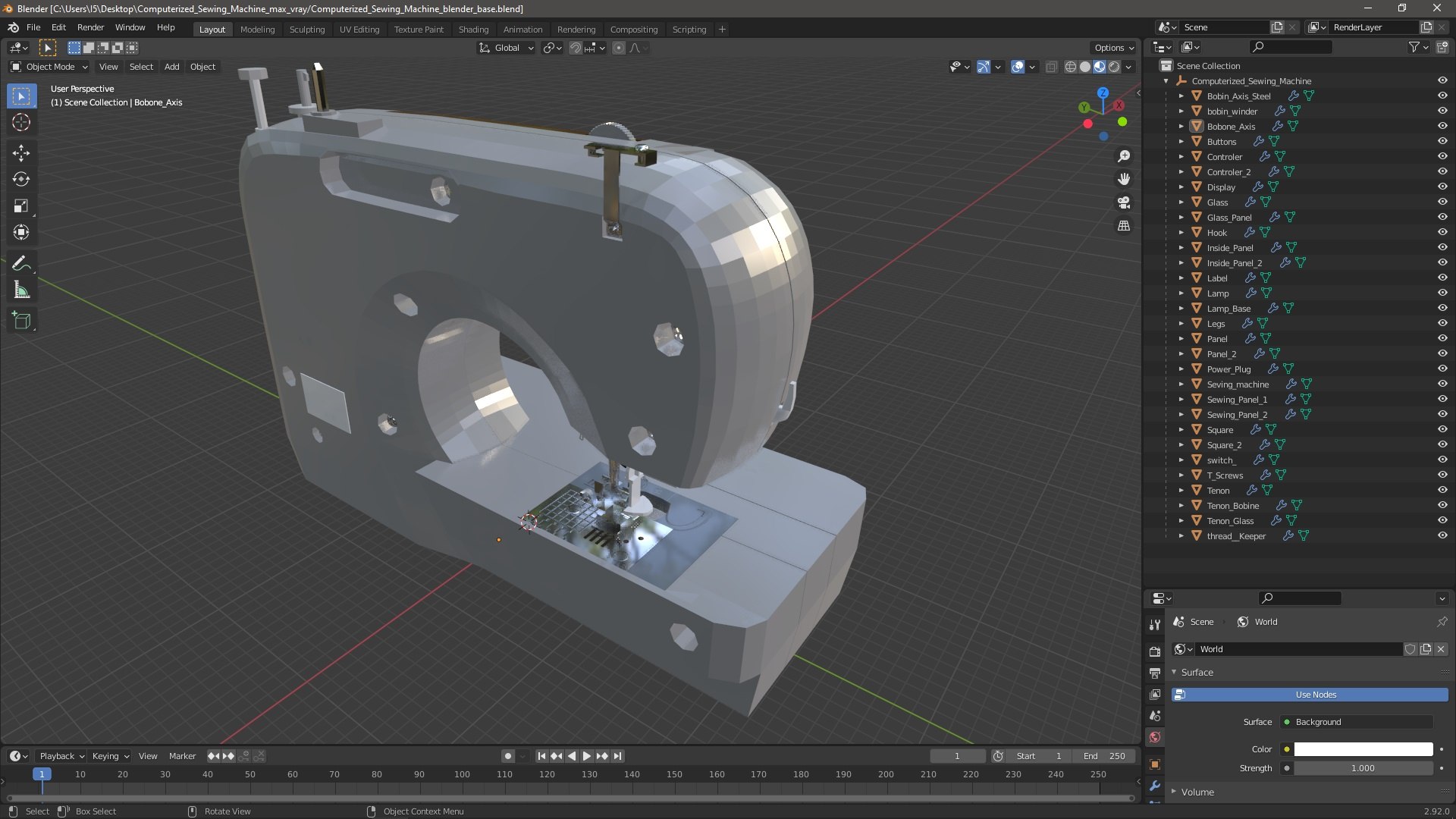Screen dimensions: 1456x819
Task: Select the Measure tool
Action: pos(21,290)
